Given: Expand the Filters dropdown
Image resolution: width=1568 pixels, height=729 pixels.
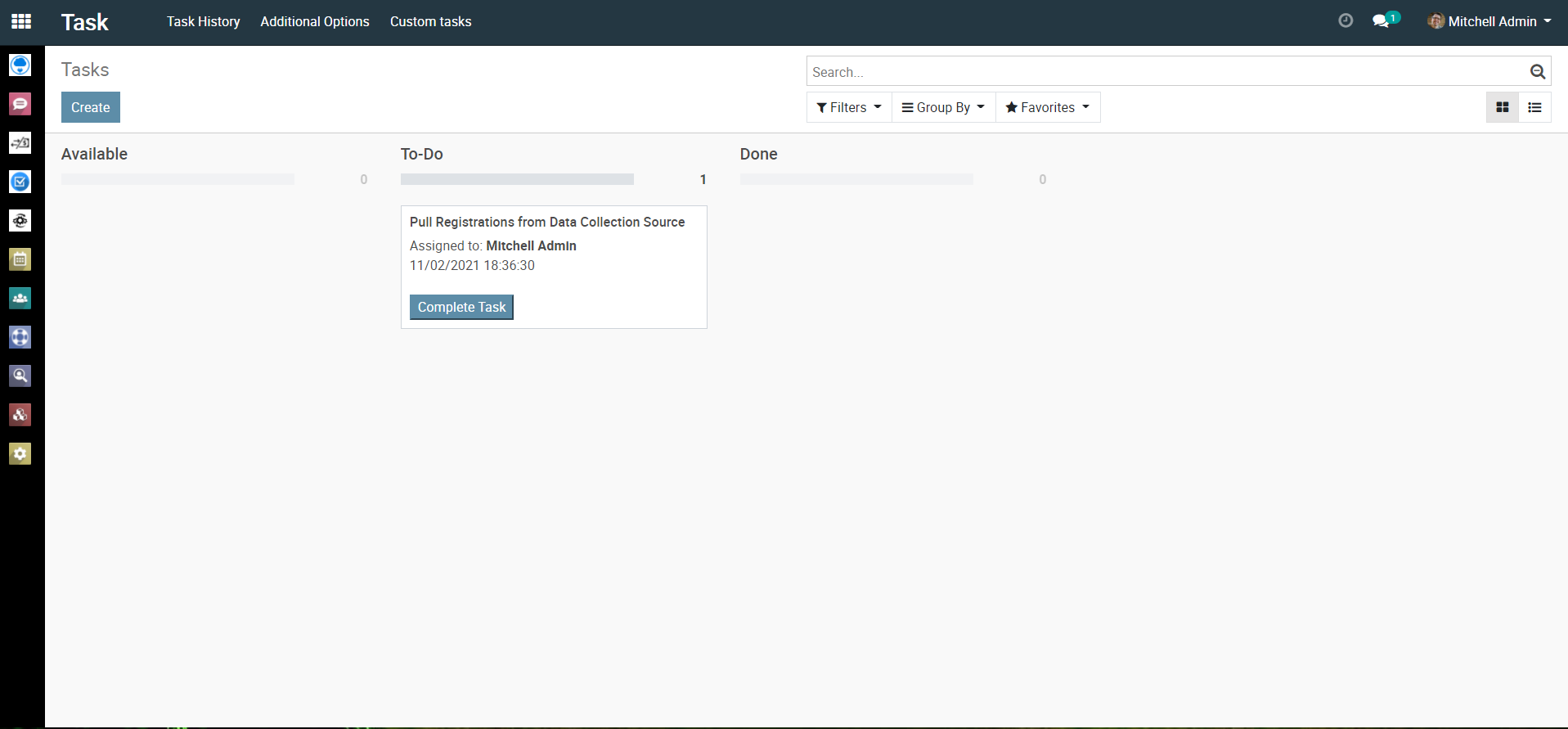Looking at the screenshot, I should (x=849, y=107).
